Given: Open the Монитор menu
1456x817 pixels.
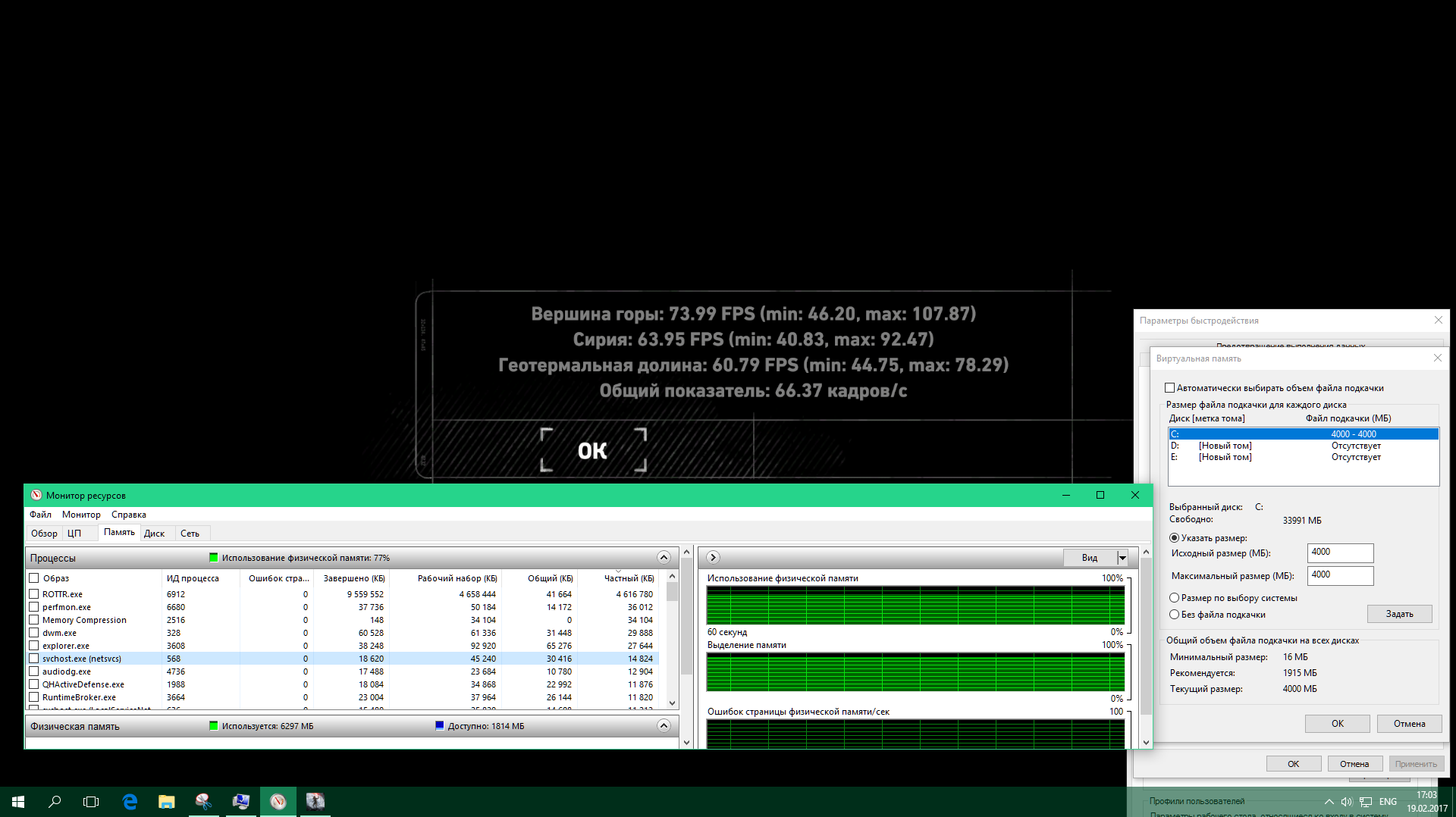Looking at the screenshot, I should (81, 515).
